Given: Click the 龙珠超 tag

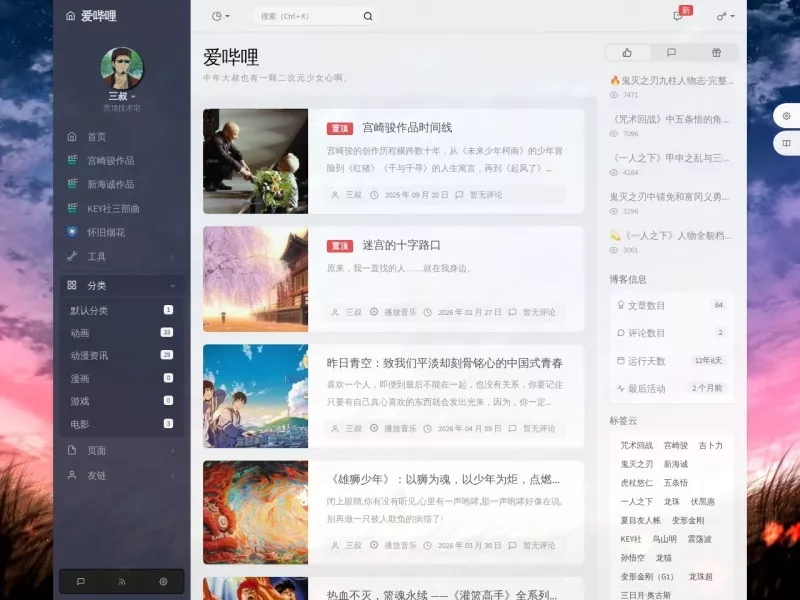Looking at the screenshot, I should pyautogui.click(x=701, y=577).
